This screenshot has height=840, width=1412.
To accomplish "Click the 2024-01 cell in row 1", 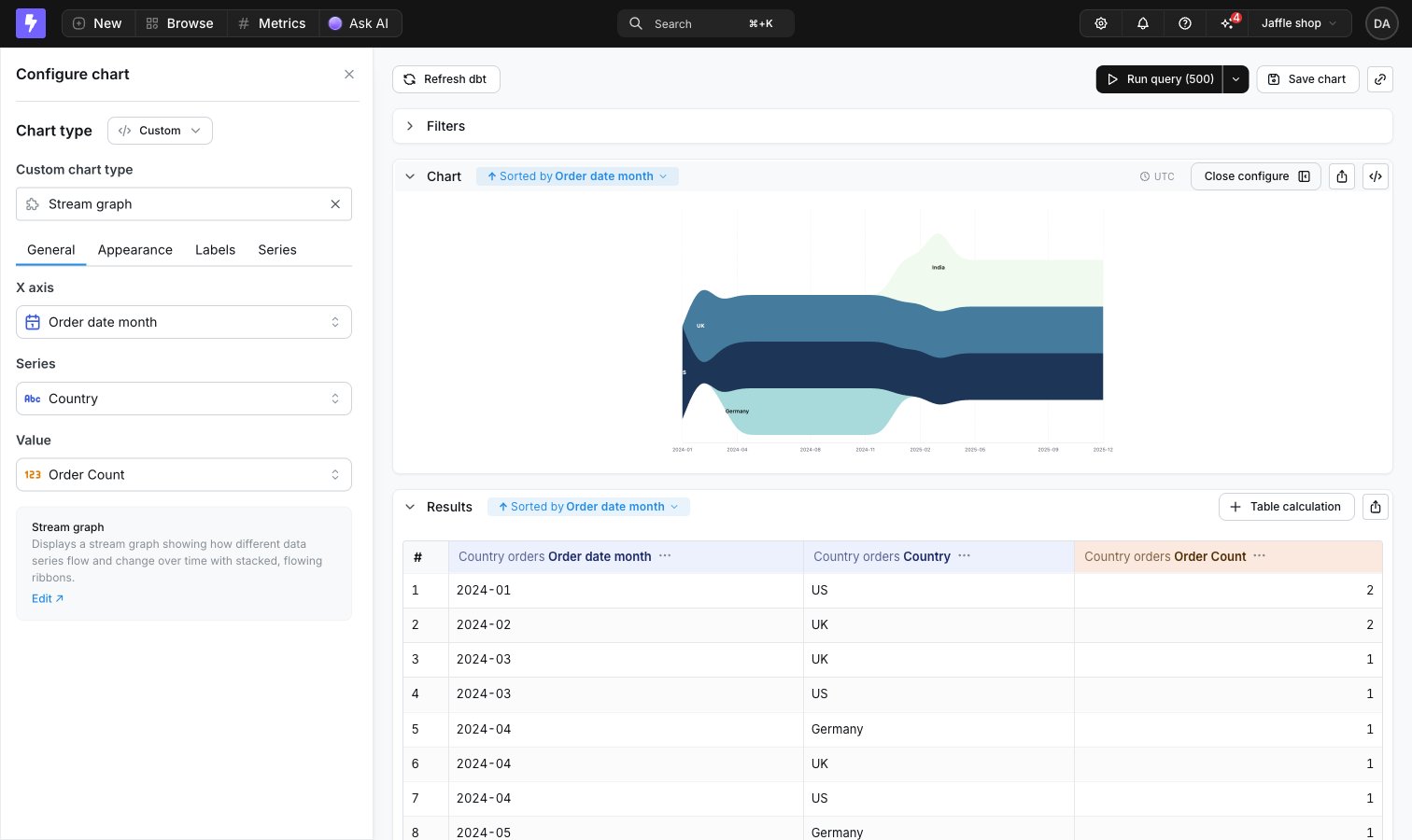I will point(626,590).
